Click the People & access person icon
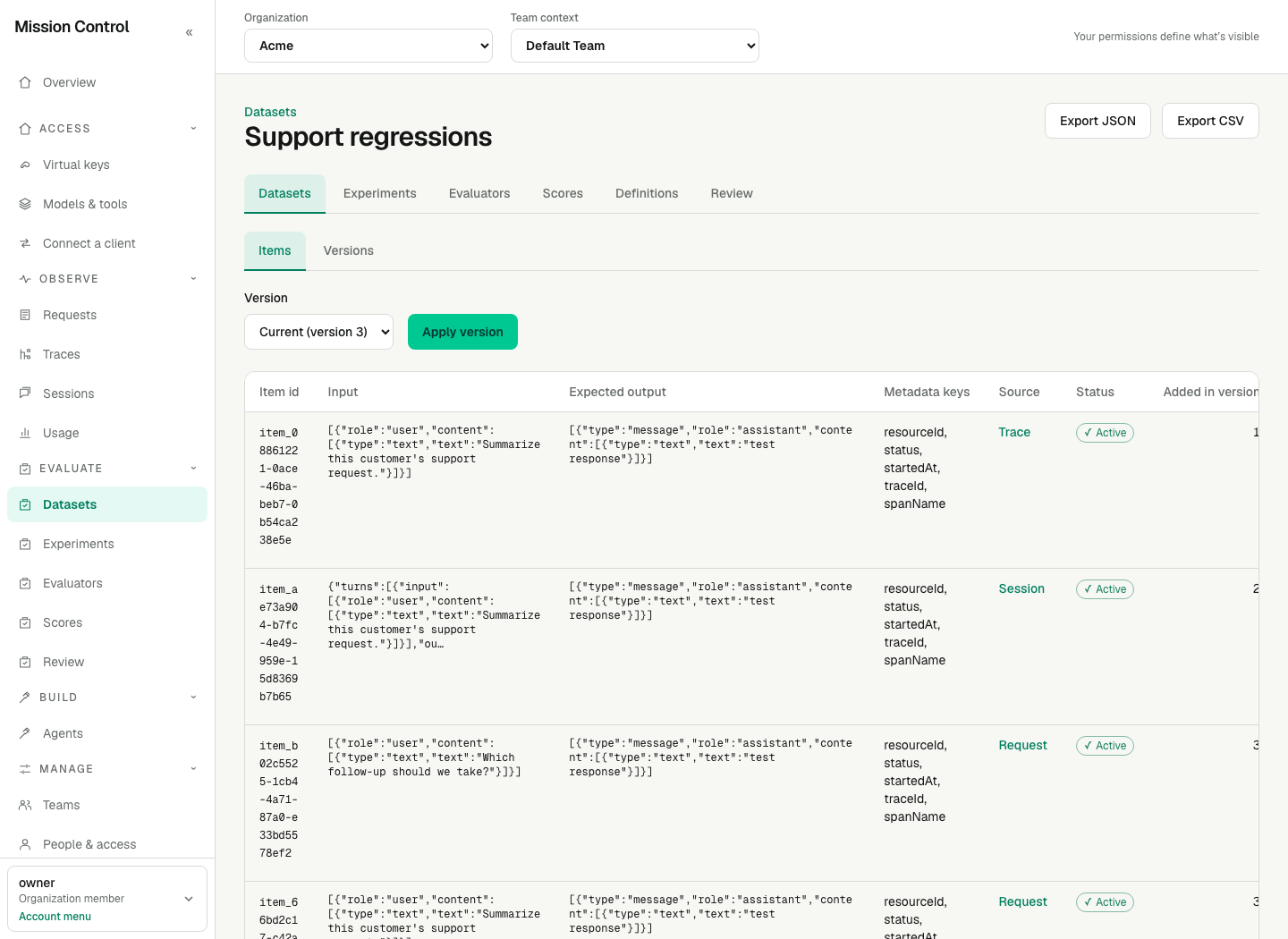 [x=25, y=844]
